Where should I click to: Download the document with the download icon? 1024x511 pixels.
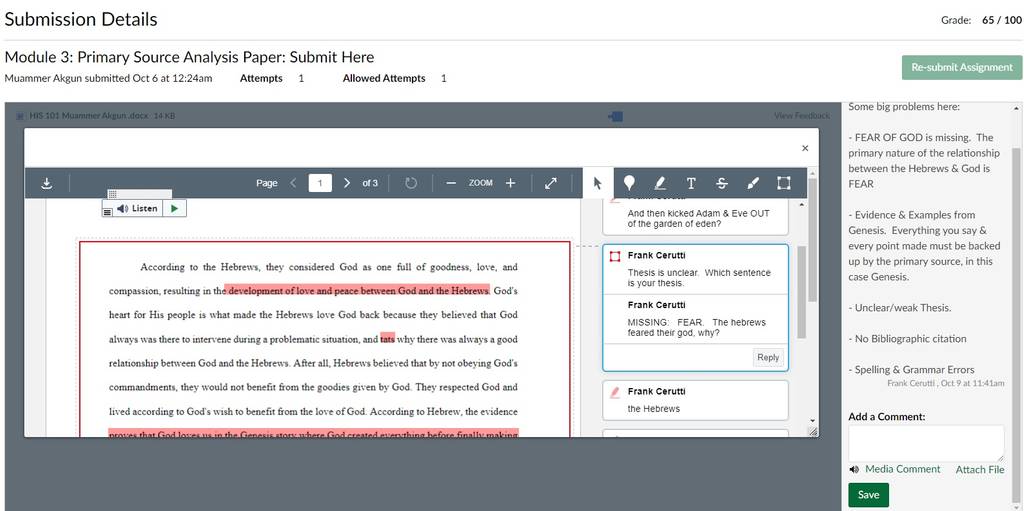(46, 183)
